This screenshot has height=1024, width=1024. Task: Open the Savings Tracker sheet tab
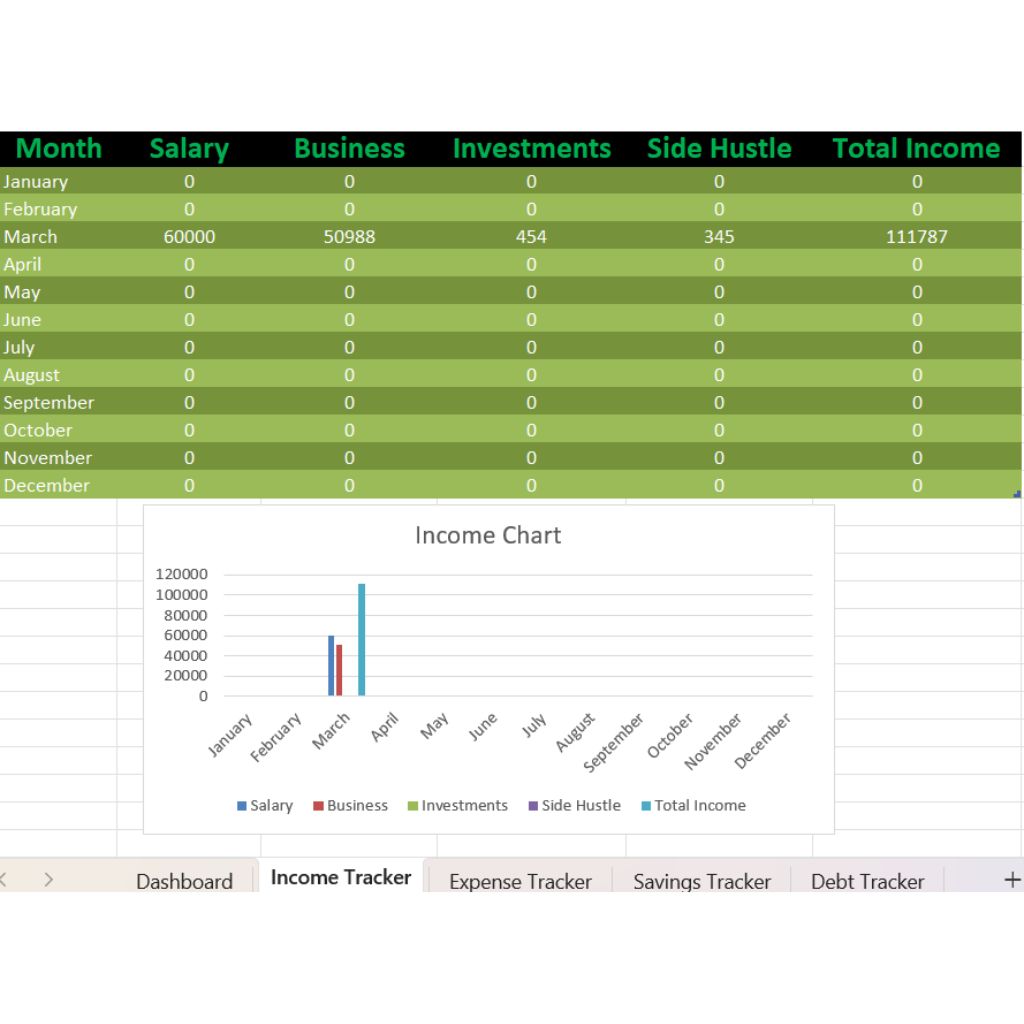702,881
